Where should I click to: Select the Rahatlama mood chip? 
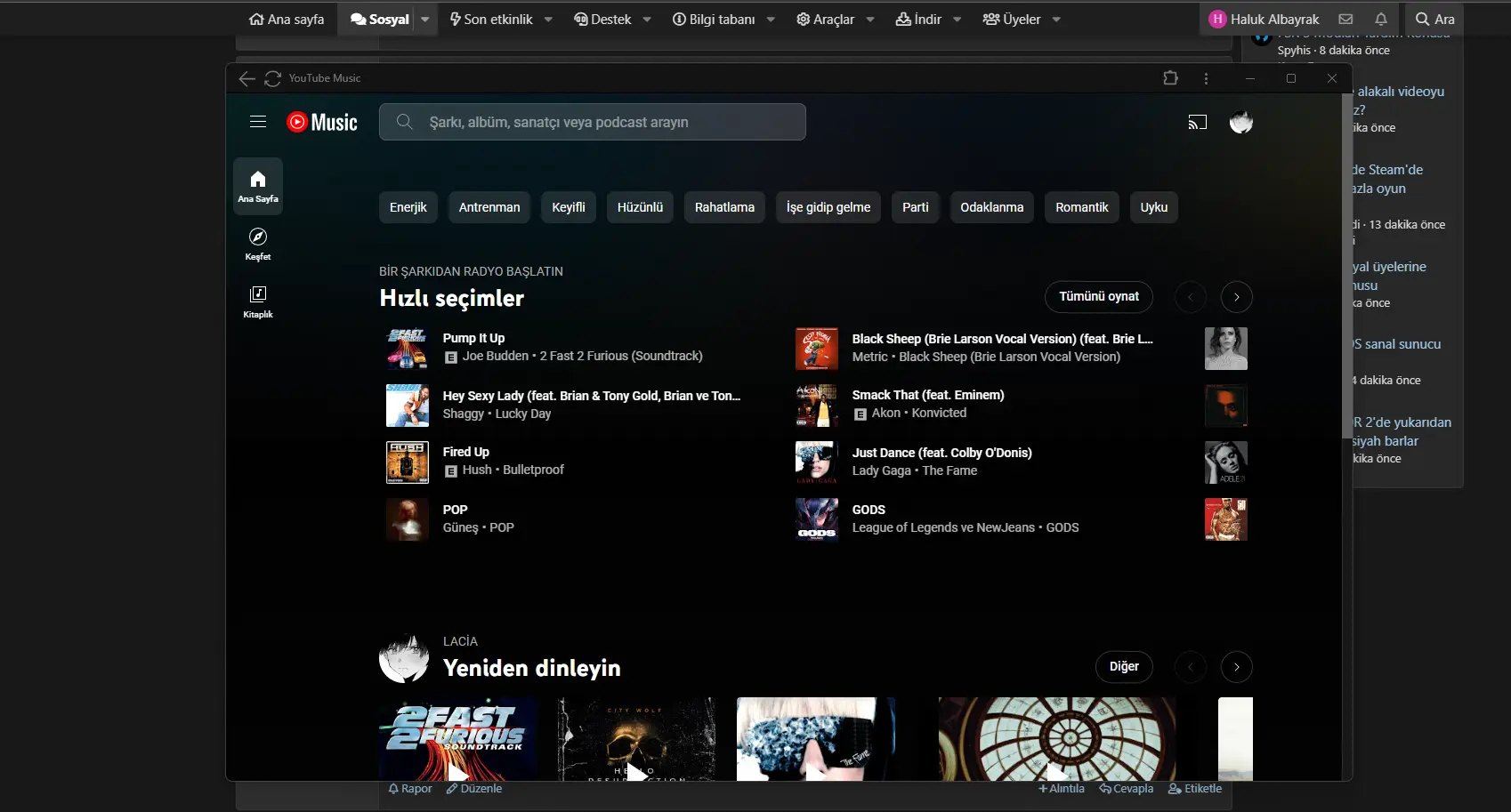724,207
